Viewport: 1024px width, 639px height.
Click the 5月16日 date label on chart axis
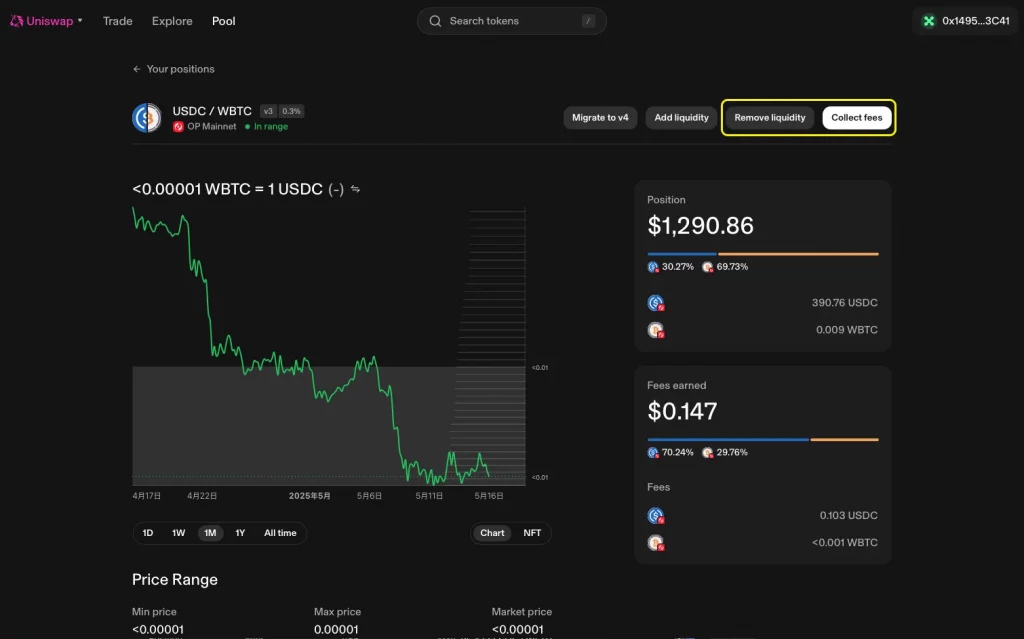pos(488,496)
